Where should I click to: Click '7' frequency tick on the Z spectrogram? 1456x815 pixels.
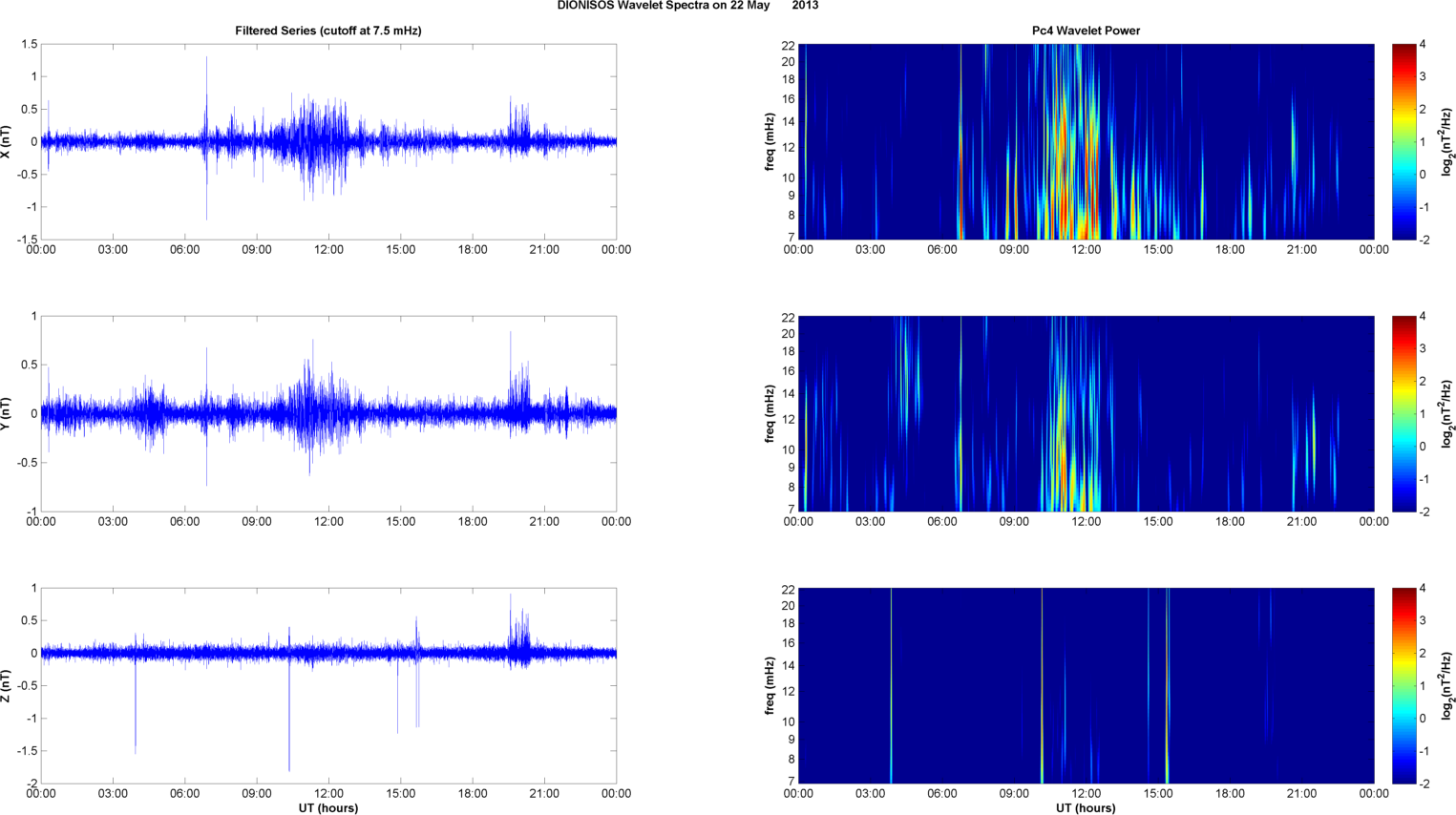791,781
